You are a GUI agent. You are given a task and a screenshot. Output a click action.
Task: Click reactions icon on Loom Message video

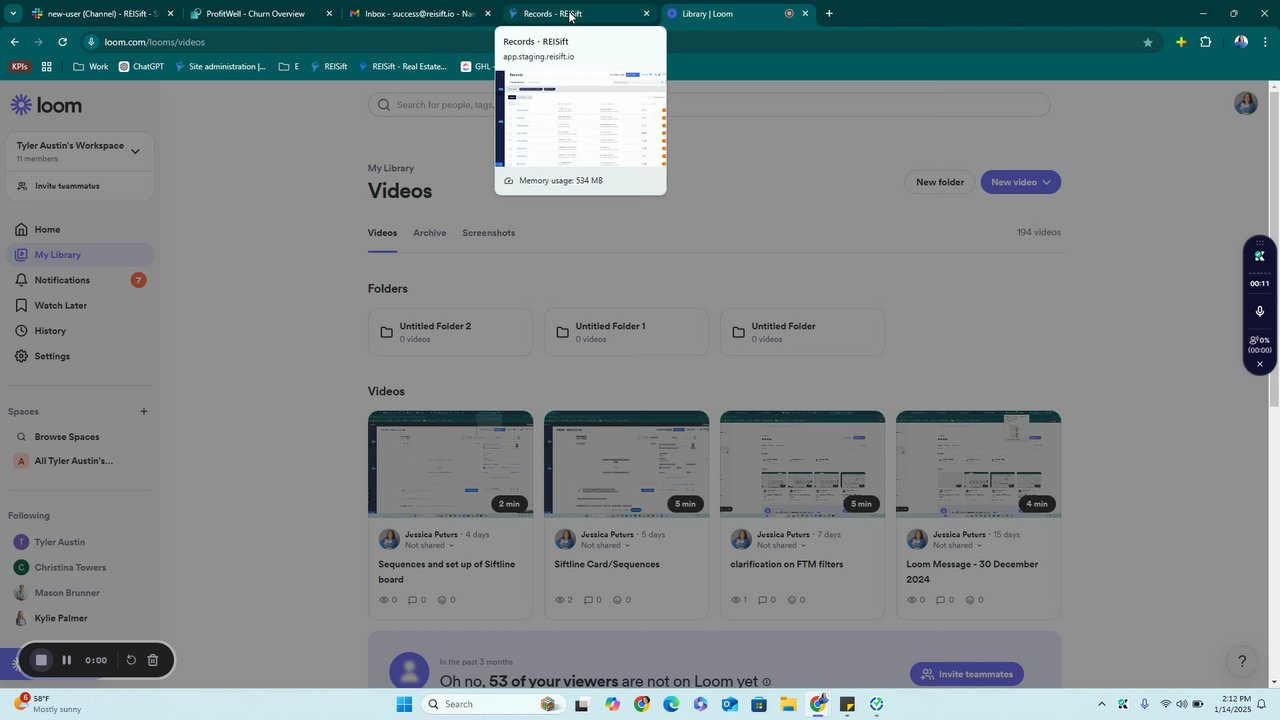point(970,600)
